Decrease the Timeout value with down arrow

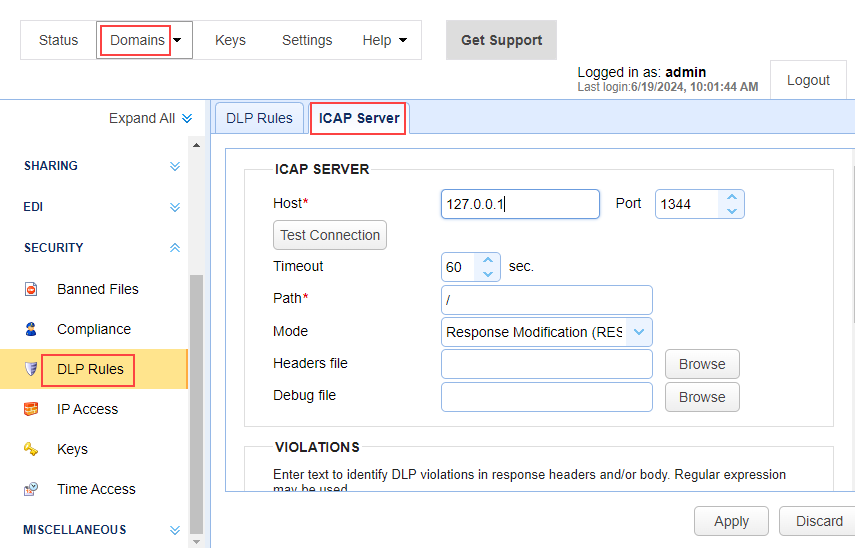488,273
